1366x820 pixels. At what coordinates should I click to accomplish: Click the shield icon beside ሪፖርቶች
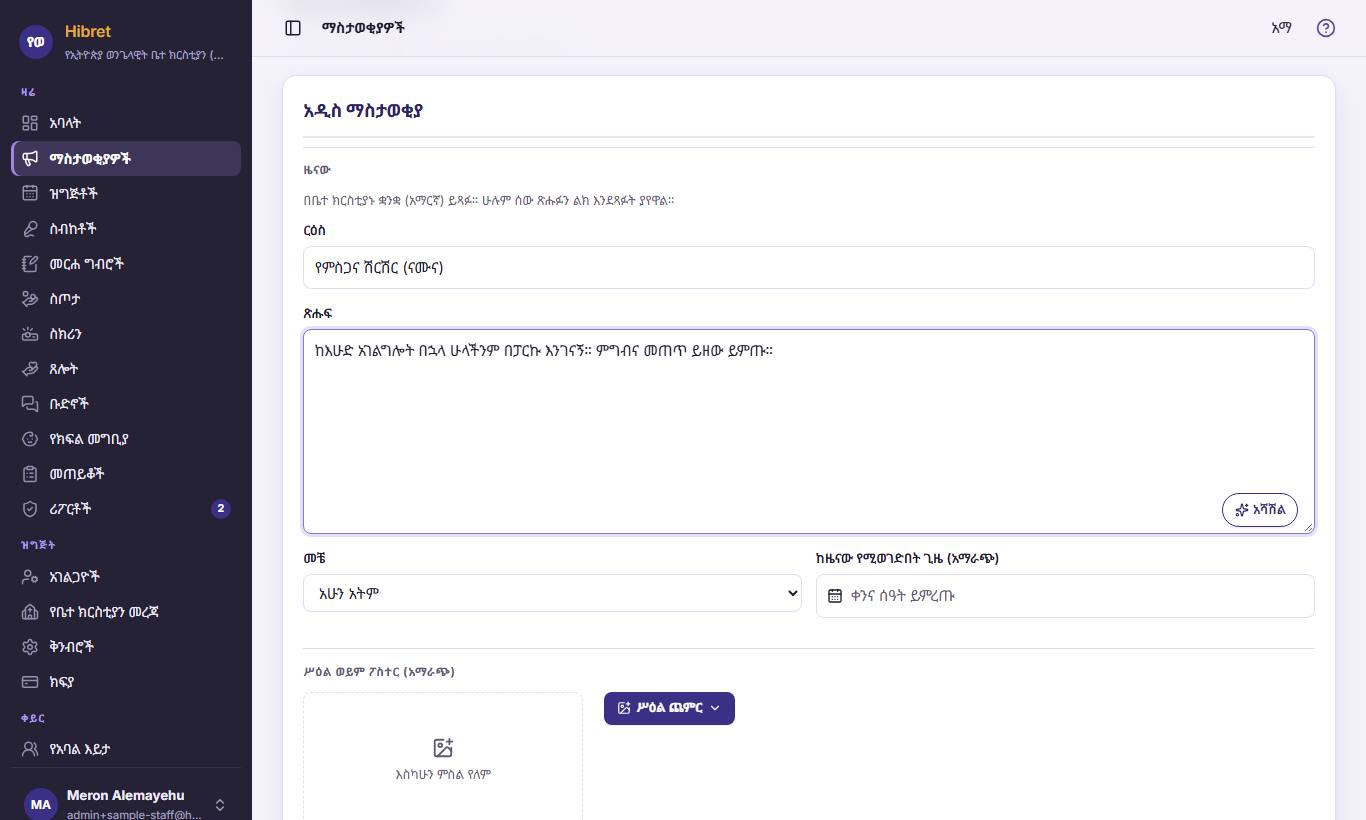click(30, 509)
